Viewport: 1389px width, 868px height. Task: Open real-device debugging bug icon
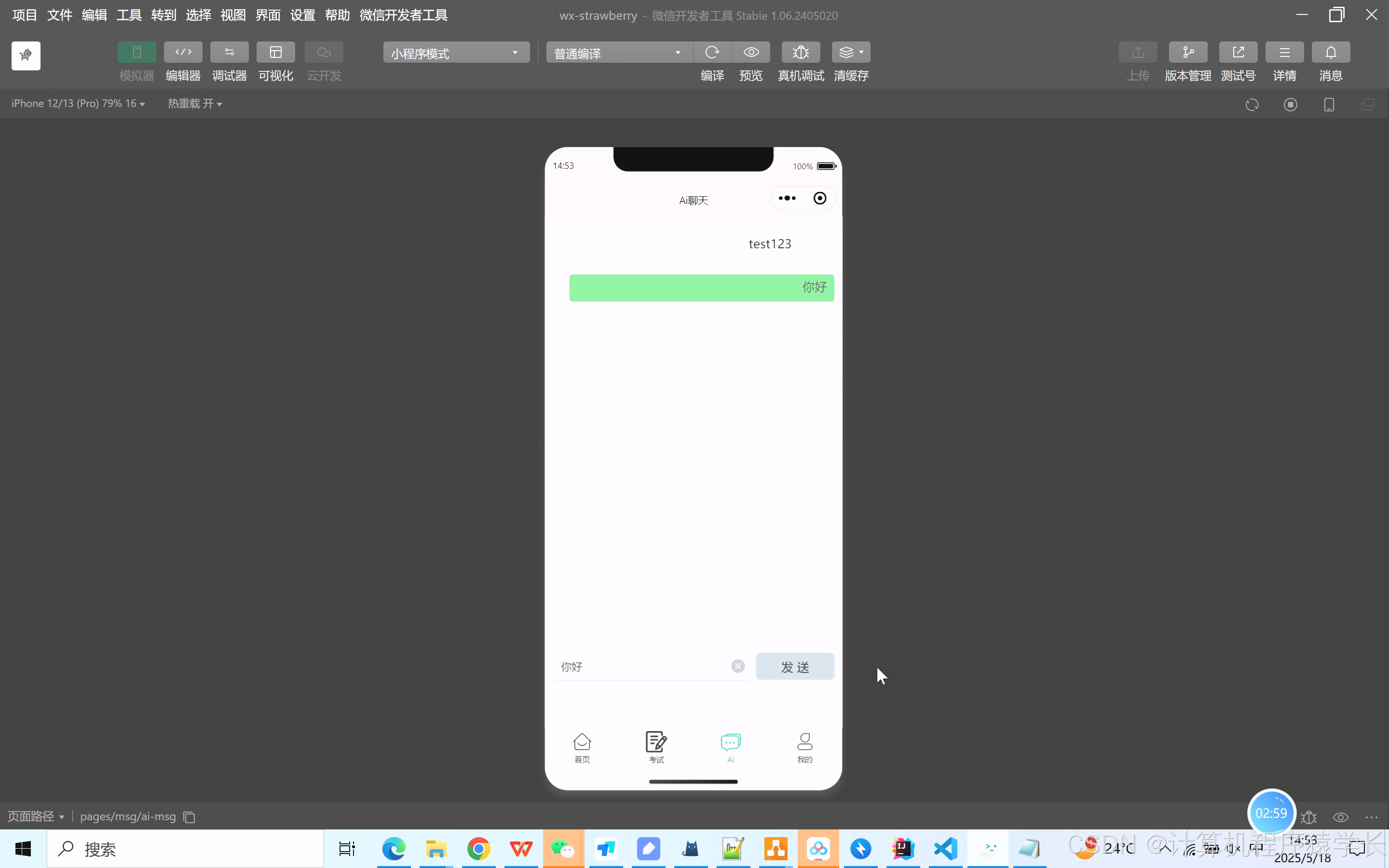click(800, 52)
